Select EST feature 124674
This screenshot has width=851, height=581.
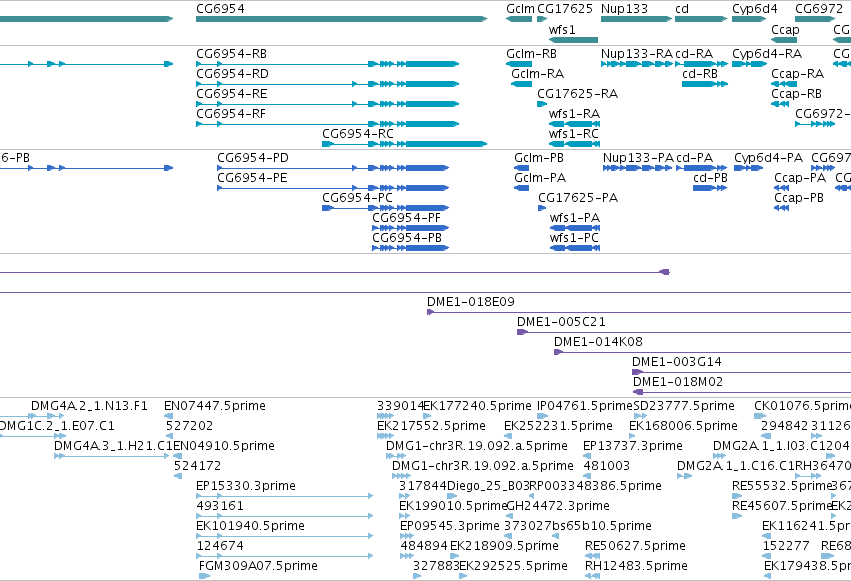coord(284,556)
